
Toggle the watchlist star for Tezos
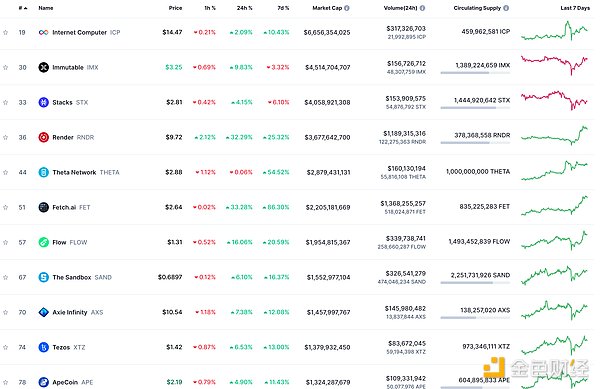(x=5, y=347)
